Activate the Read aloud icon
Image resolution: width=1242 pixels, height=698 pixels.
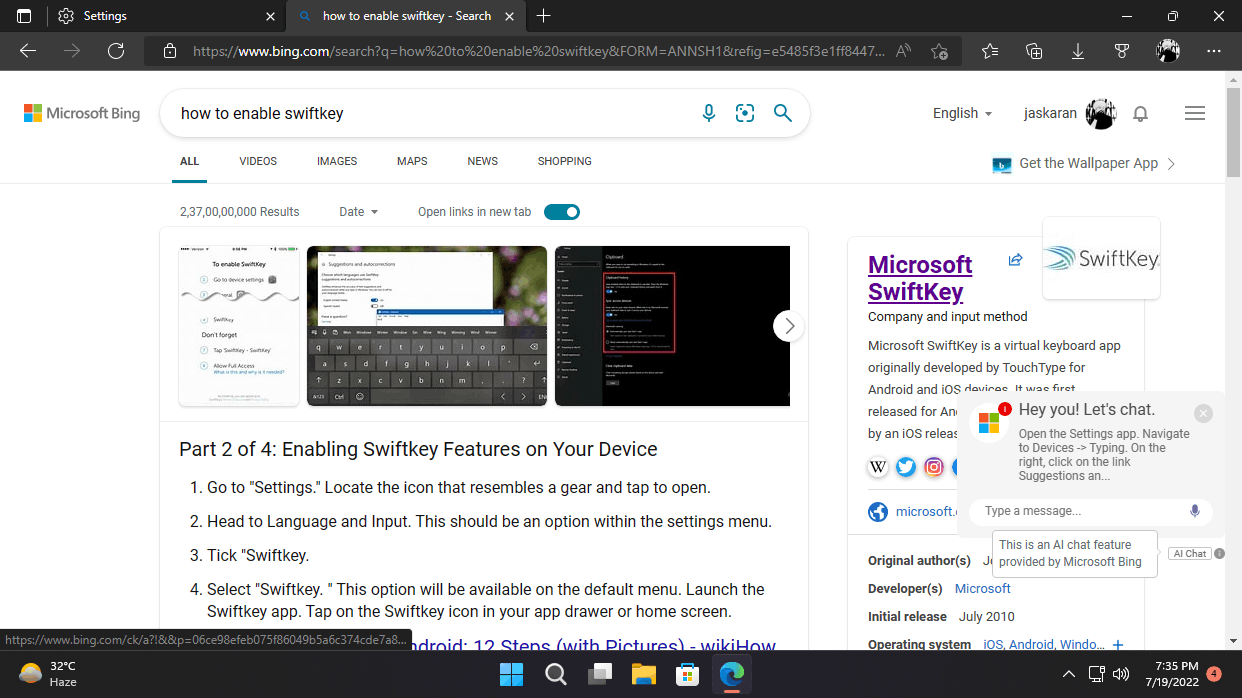tap(904, 51)
